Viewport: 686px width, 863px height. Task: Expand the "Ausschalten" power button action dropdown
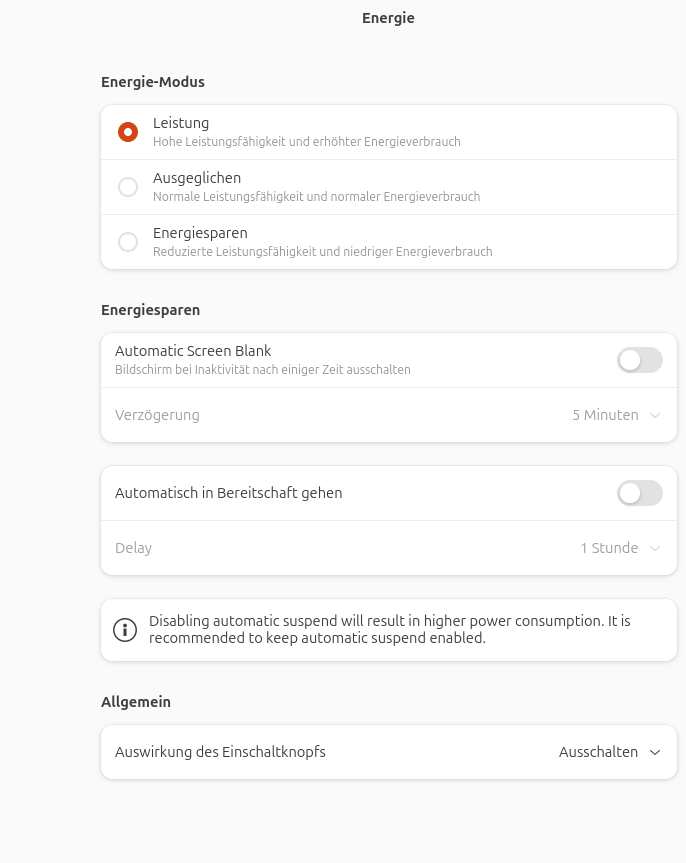coord(598,752)
